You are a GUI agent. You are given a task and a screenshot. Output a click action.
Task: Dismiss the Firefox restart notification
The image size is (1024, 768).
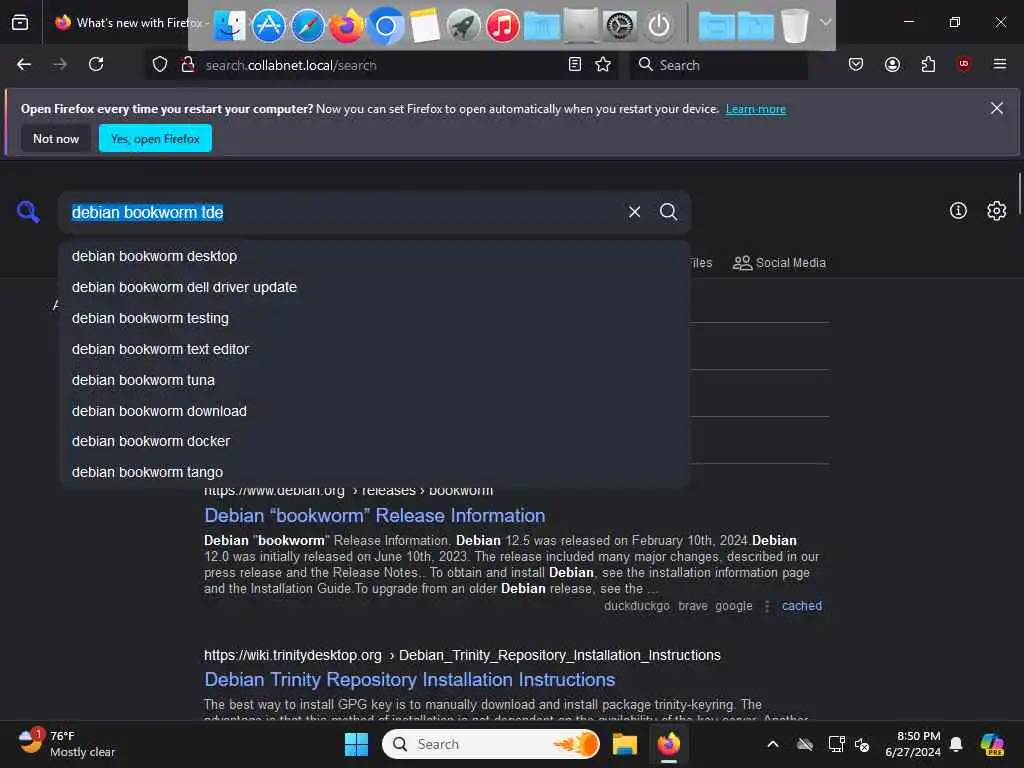click(997, 108)
